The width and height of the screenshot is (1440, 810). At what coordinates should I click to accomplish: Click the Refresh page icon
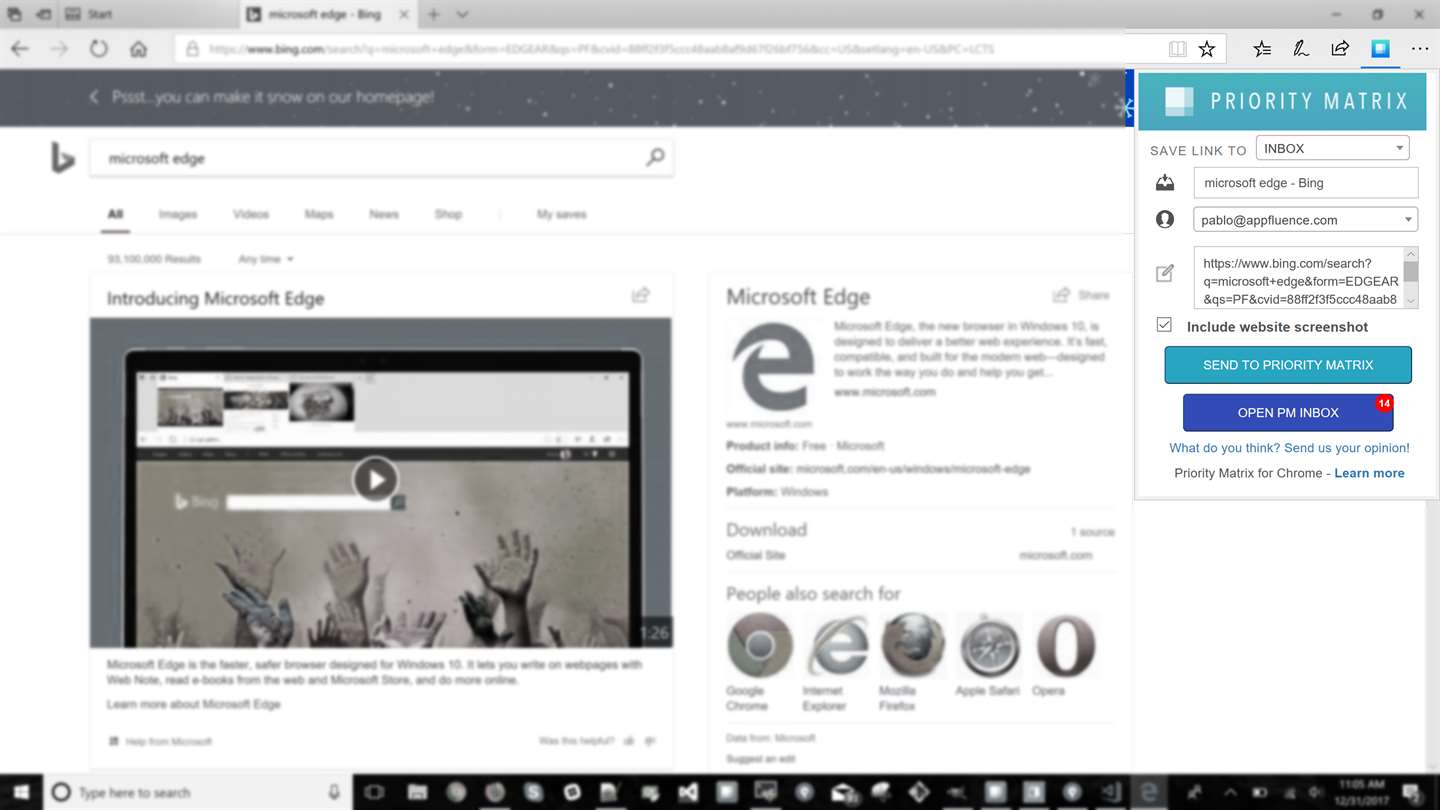click(98, 48)
